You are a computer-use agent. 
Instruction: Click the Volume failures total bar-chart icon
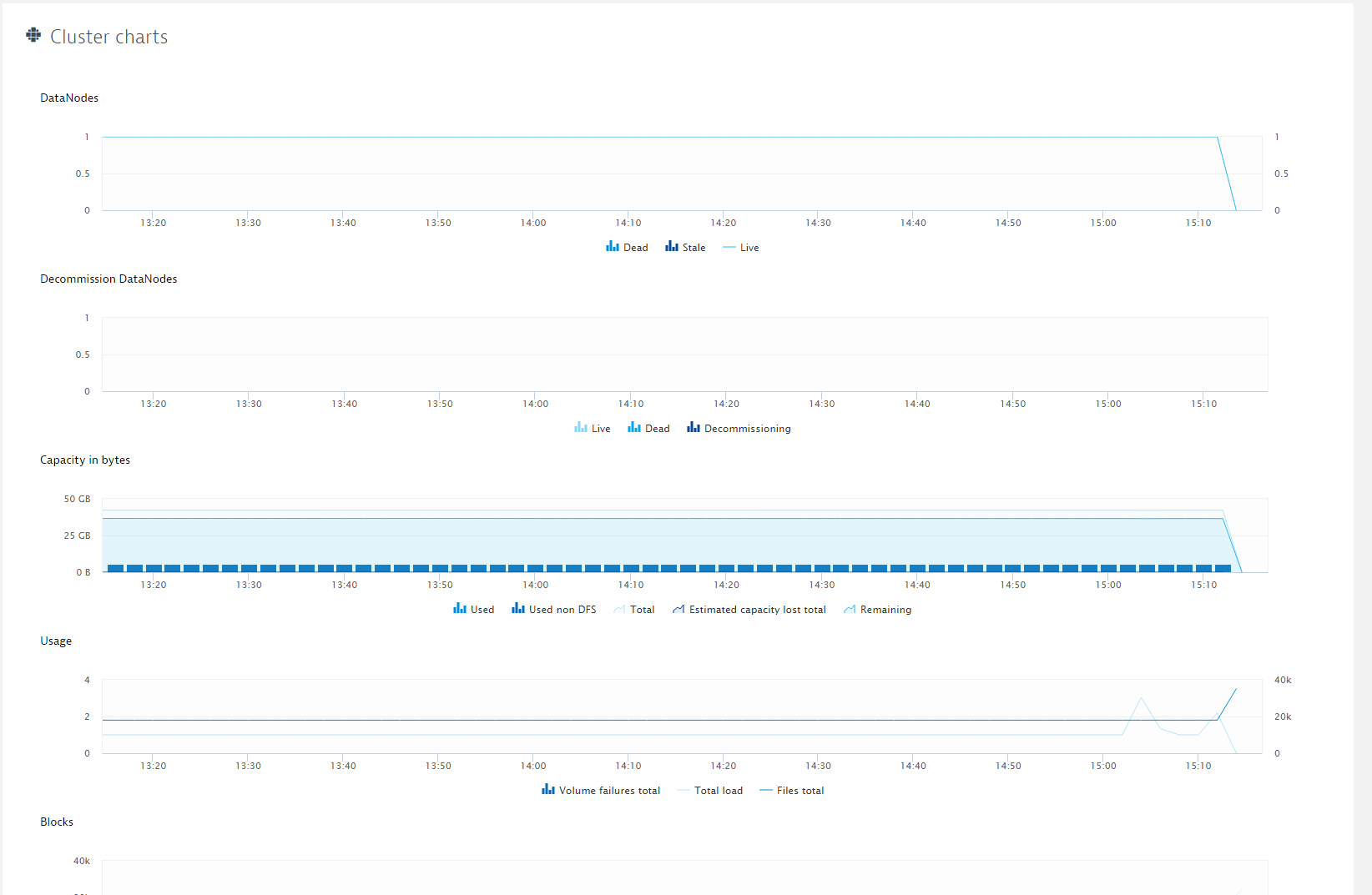[x=548, y=790]
